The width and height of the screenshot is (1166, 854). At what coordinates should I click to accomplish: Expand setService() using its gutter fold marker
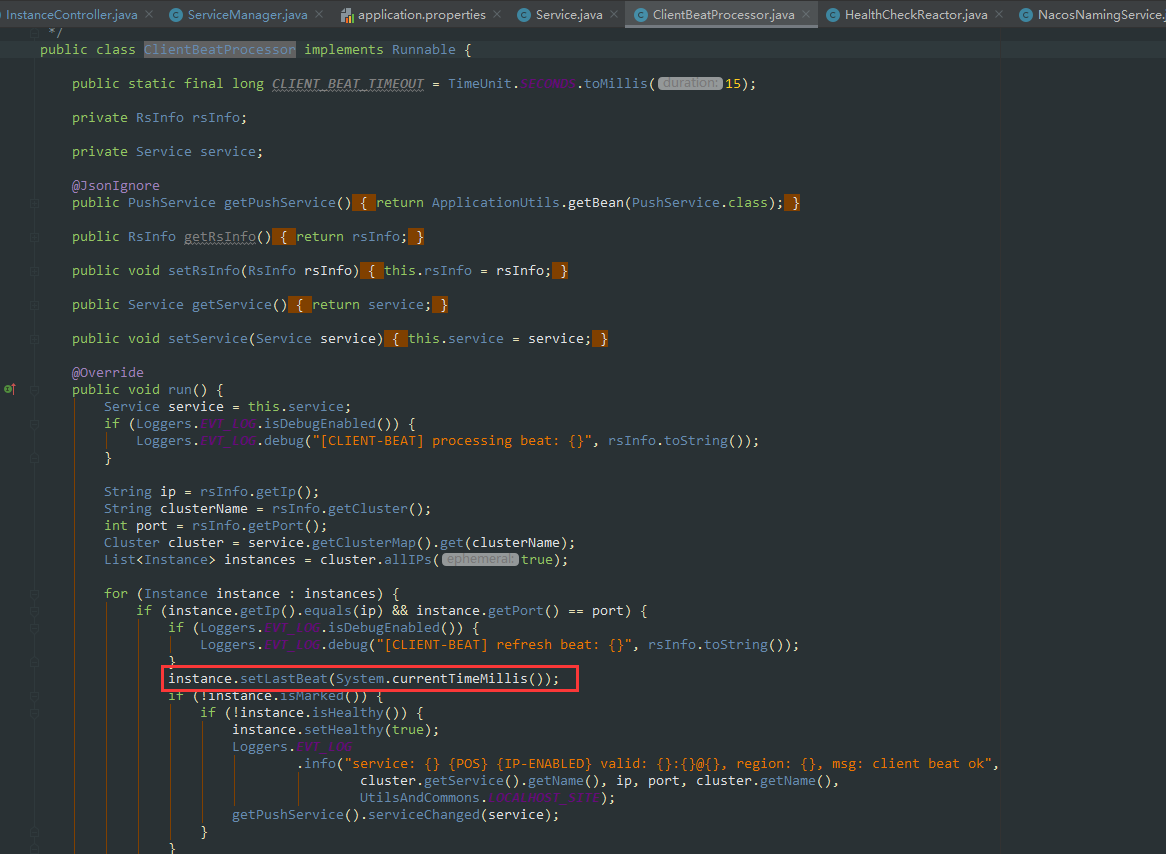(x=34, y=339)
